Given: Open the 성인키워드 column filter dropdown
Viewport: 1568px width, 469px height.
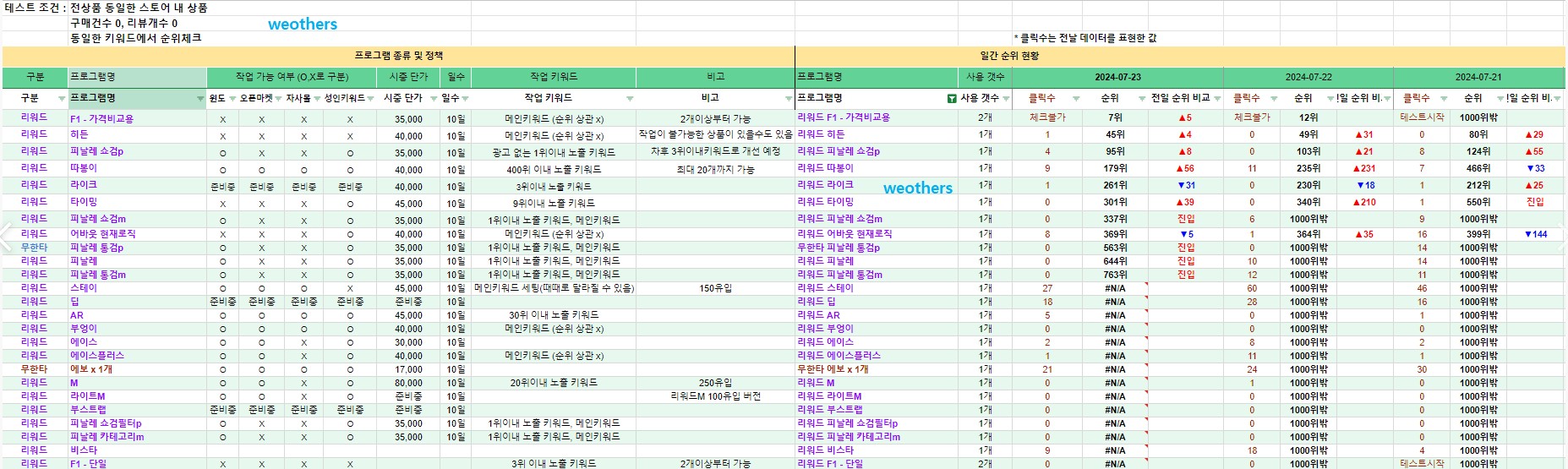Looking at the screenshot, I should point(370,99).
